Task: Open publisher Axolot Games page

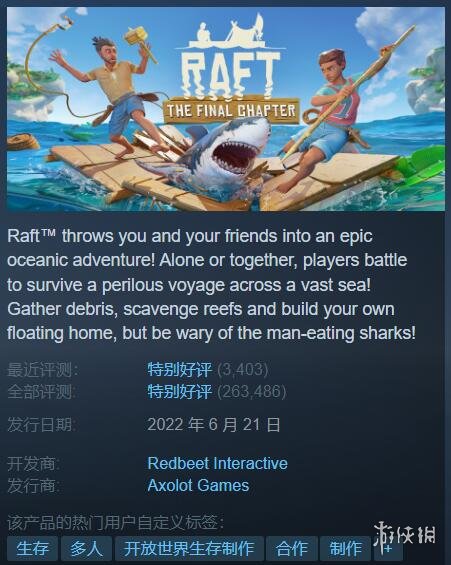Action: coord(198,485)
